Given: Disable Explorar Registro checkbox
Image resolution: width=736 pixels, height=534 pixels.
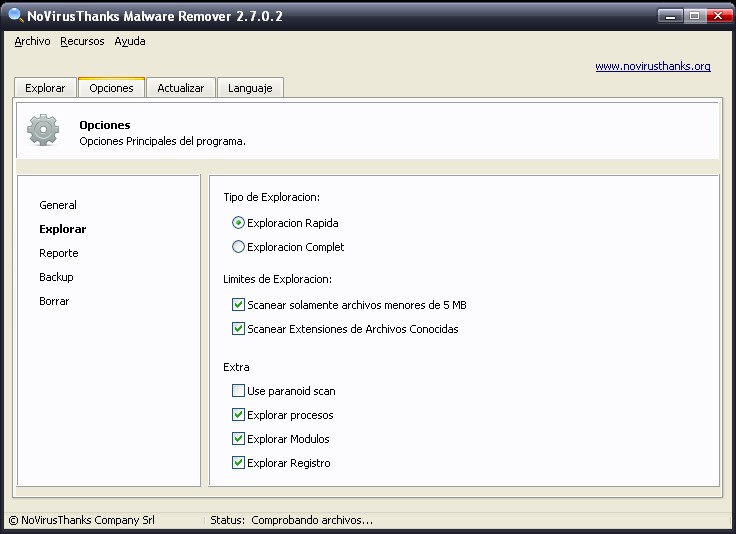Looking at the screenshot, I should point(238,463).
